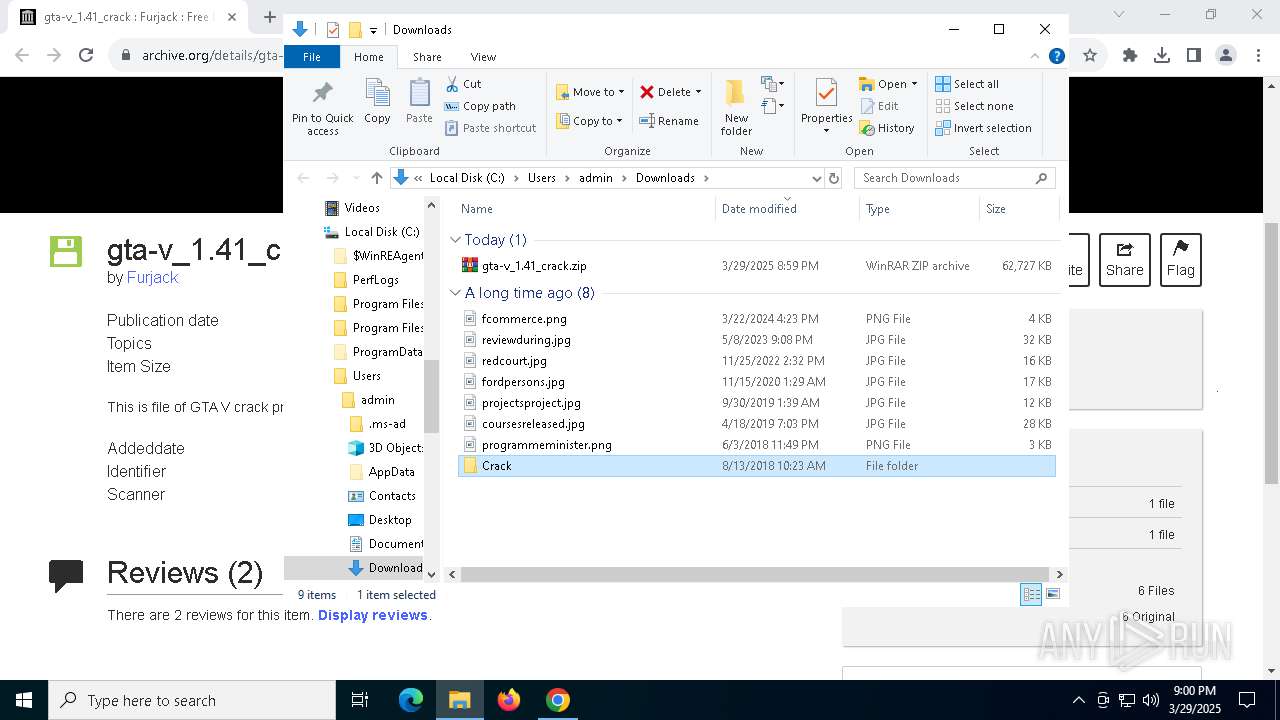Select Copy path command

click(x=480, y=106)
